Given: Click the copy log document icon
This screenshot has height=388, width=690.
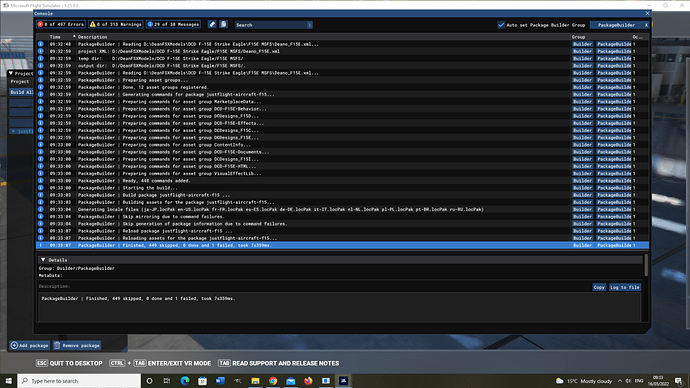Looking at the screenshot, I should (224, 25).
